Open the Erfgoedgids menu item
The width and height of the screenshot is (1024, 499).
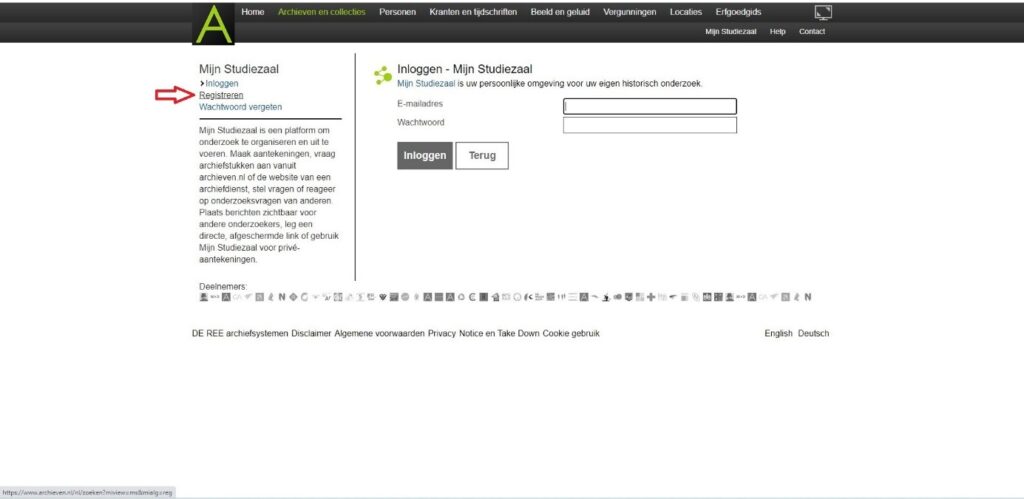(739, 12)
